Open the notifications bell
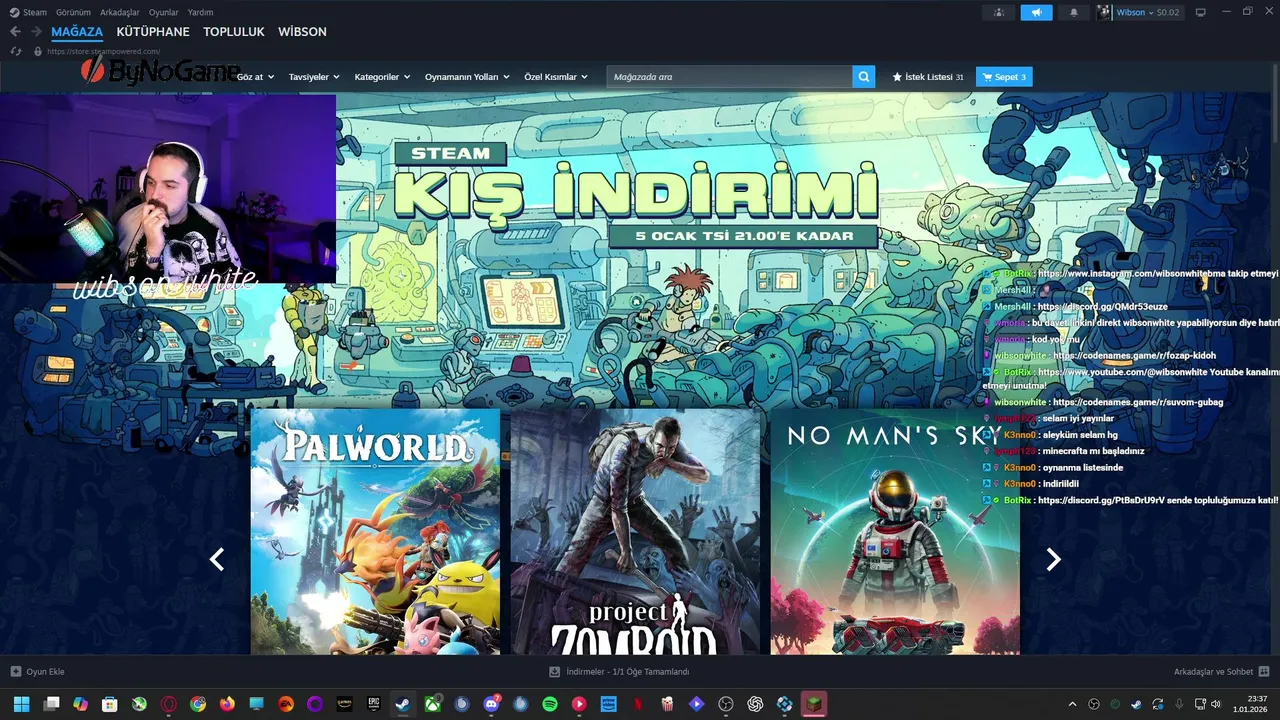The width and height of the screenshot is (1280, 720). [x=1074, y=12]
